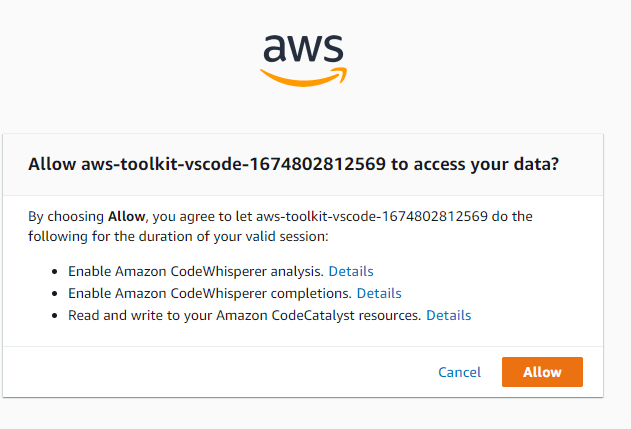Cancel the access request

pos(459,372)
